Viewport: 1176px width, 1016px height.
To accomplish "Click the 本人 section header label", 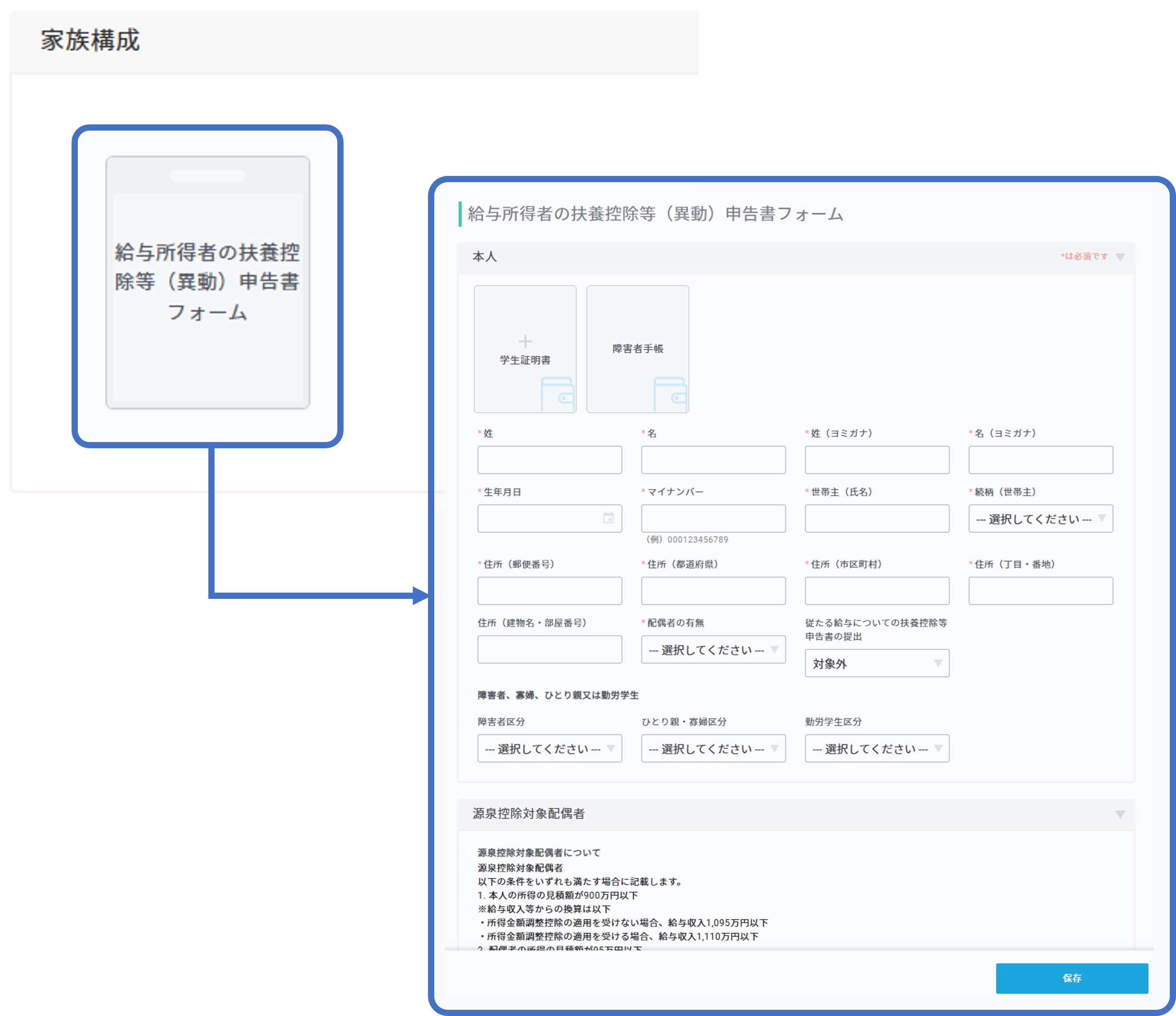I will click(485, 257).
